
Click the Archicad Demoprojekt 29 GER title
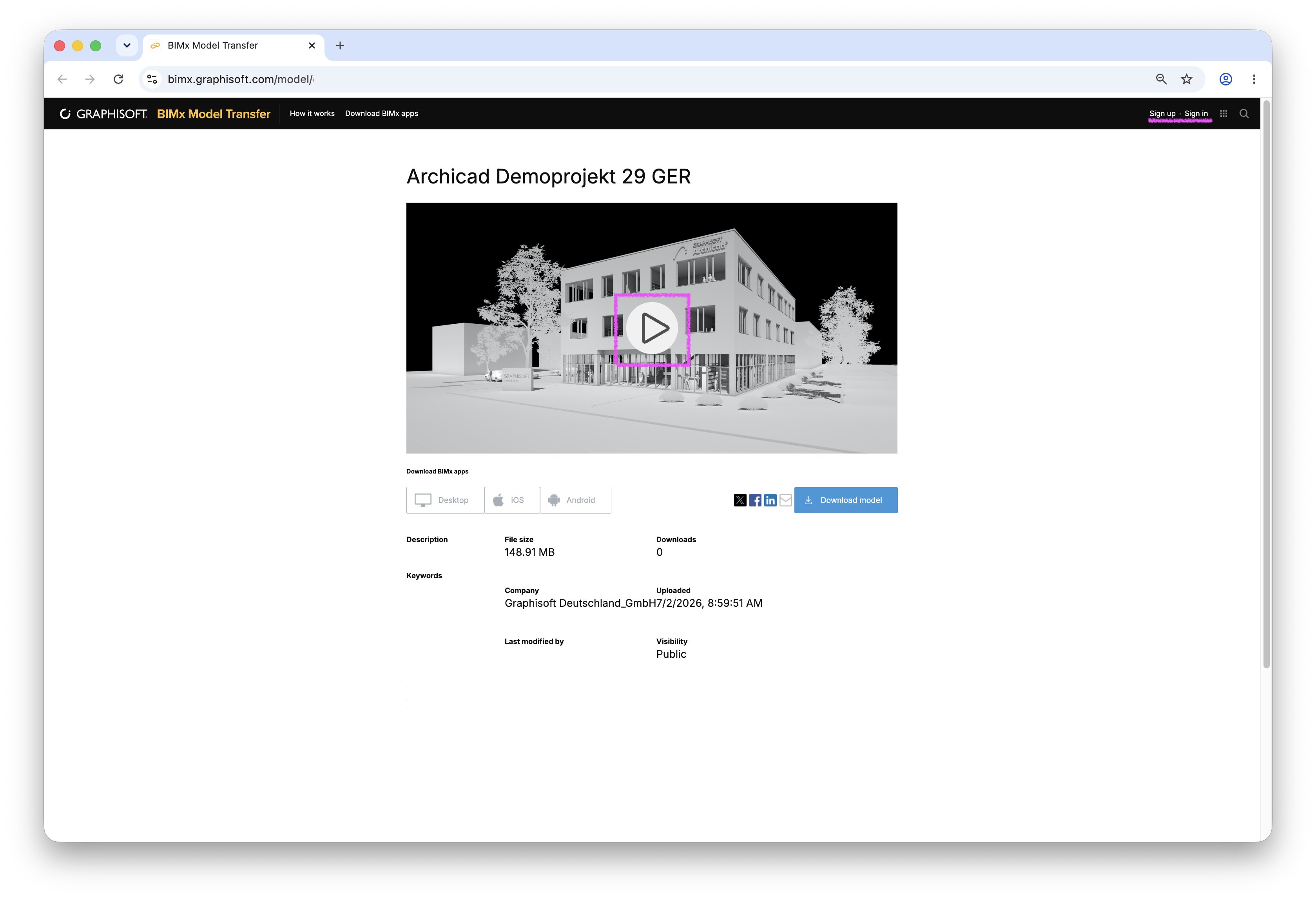click(548, 177)
